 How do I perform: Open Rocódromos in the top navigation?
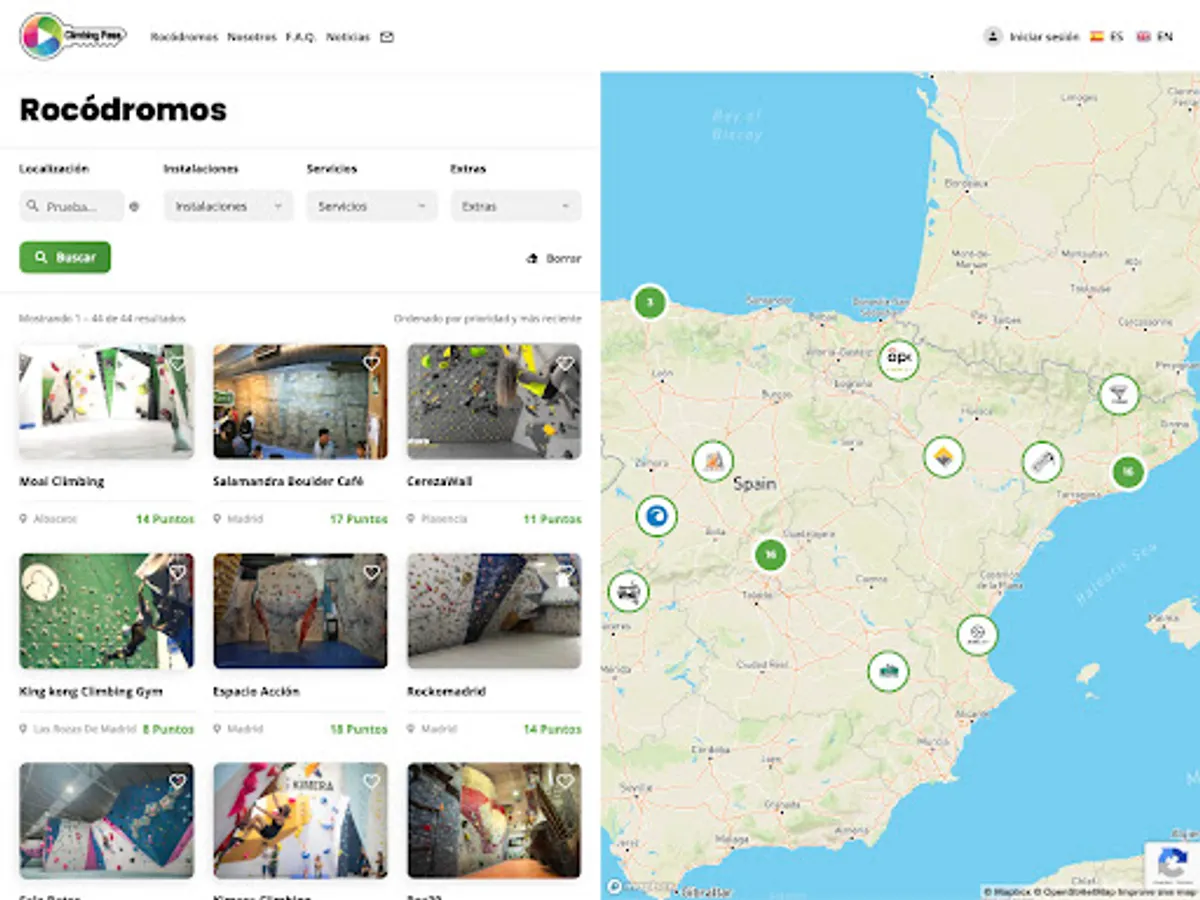184,37
